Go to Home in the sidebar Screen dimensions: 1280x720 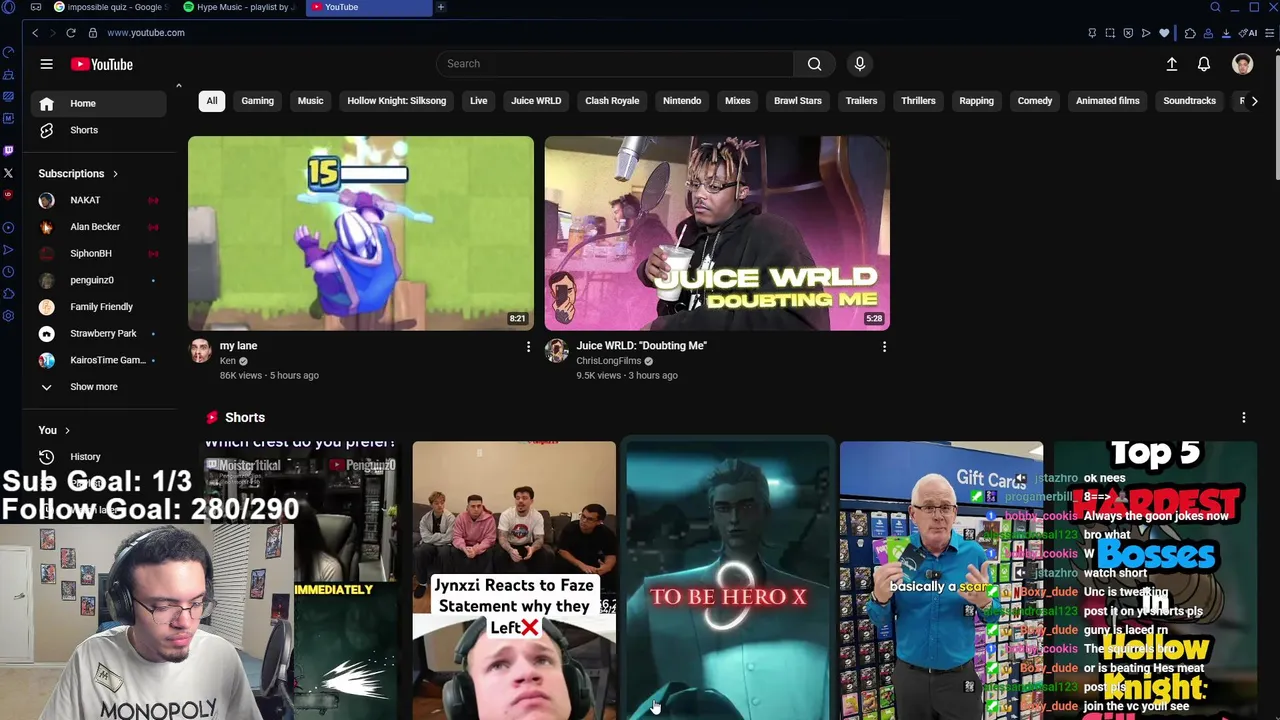(x=98, y=104)
